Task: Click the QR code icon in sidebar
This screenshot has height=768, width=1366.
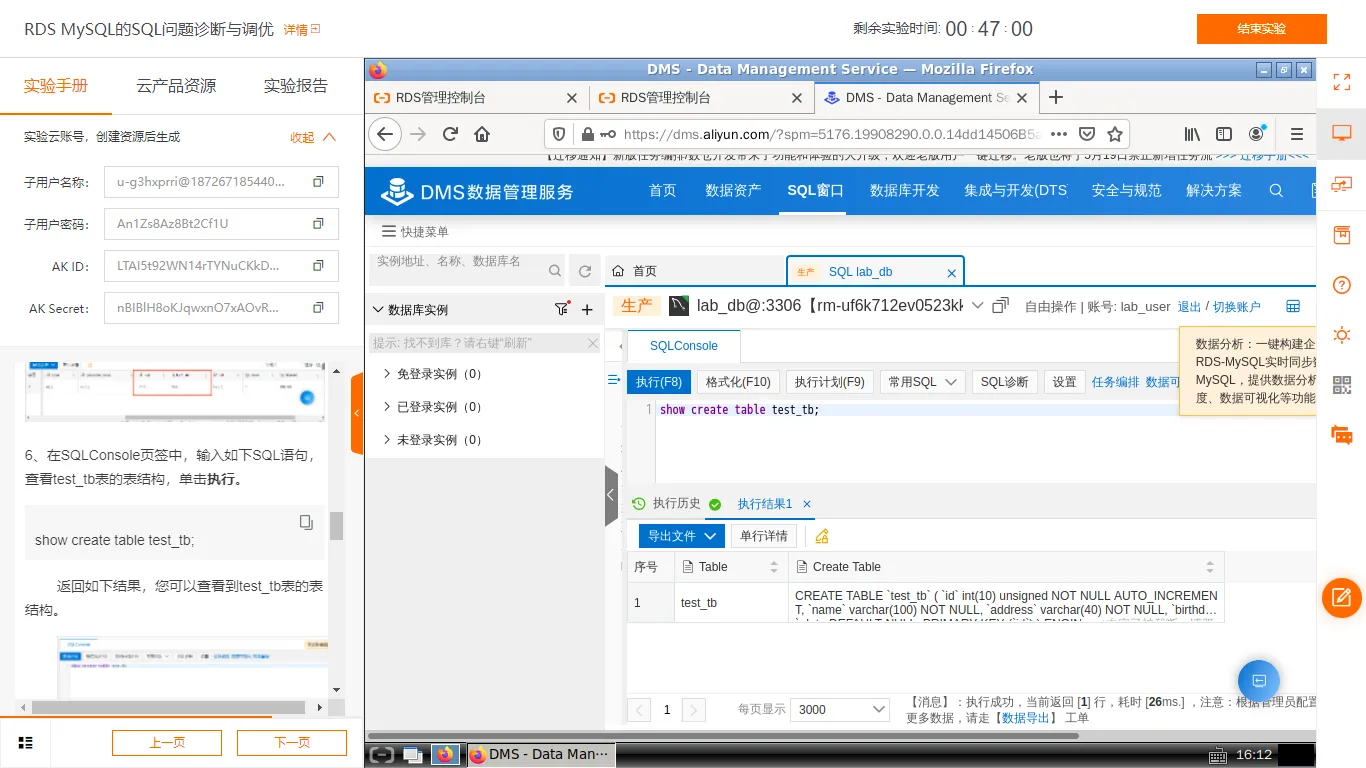Action: tap(1342, 385)
